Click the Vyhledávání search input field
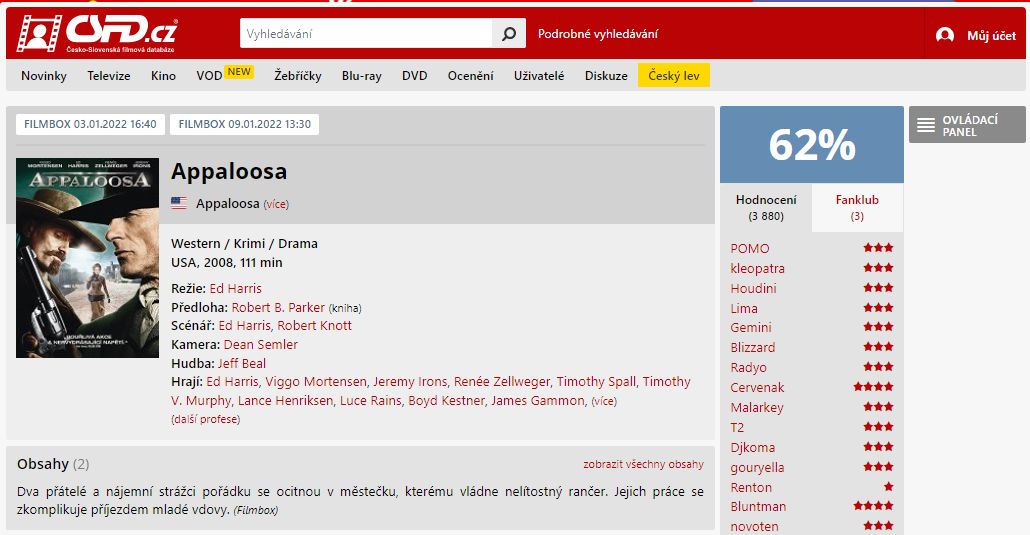1030x535 pixels. pos(366,34)
